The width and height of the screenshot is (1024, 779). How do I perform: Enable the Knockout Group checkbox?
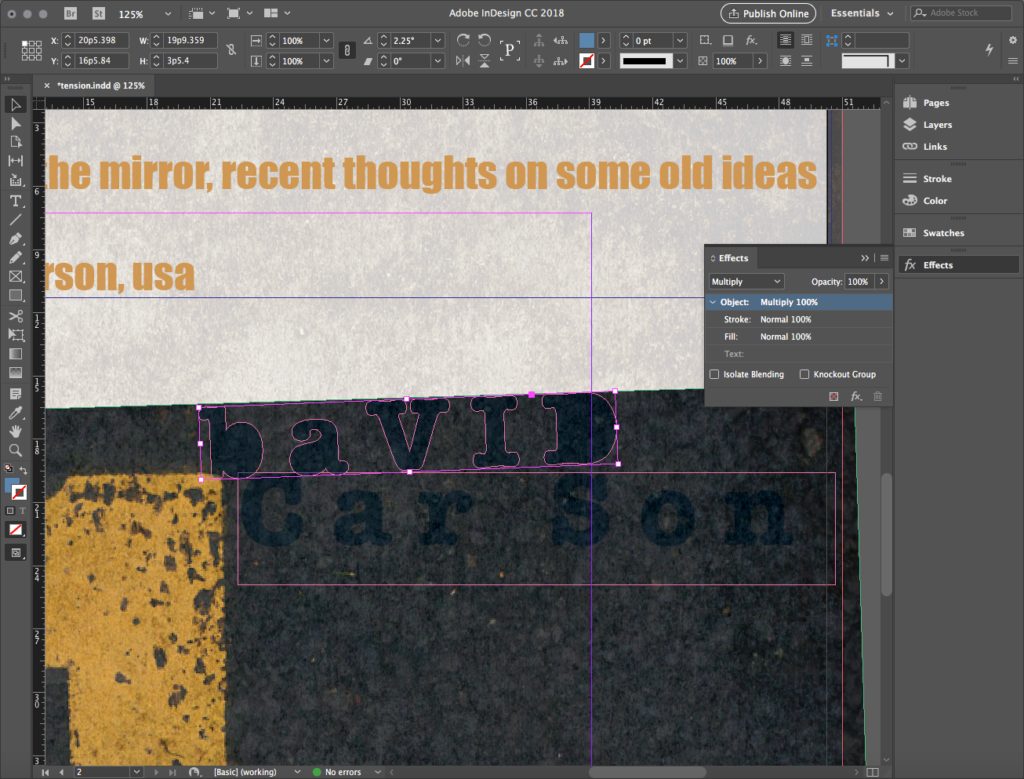[x=804, y=374]
